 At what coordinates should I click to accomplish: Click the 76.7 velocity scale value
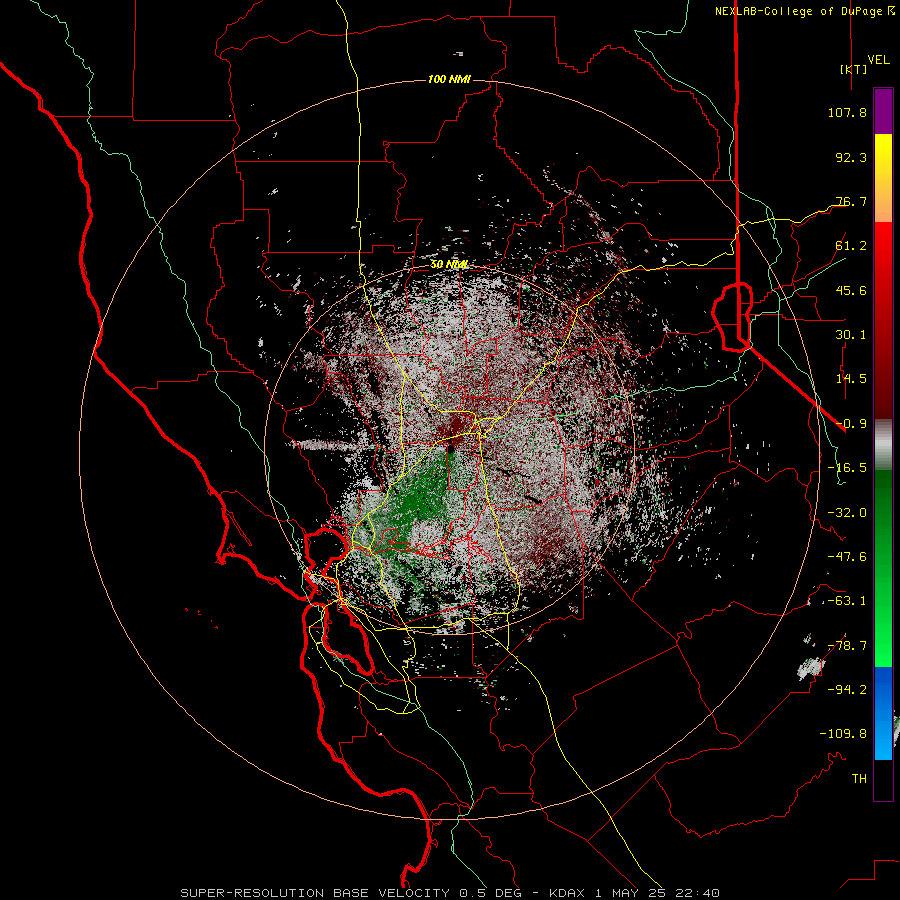point(851,201)
